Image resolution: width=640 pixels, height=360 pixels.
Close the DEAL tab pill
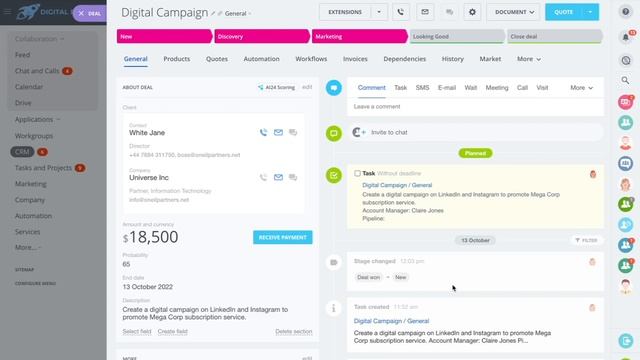tap(81, 13)
